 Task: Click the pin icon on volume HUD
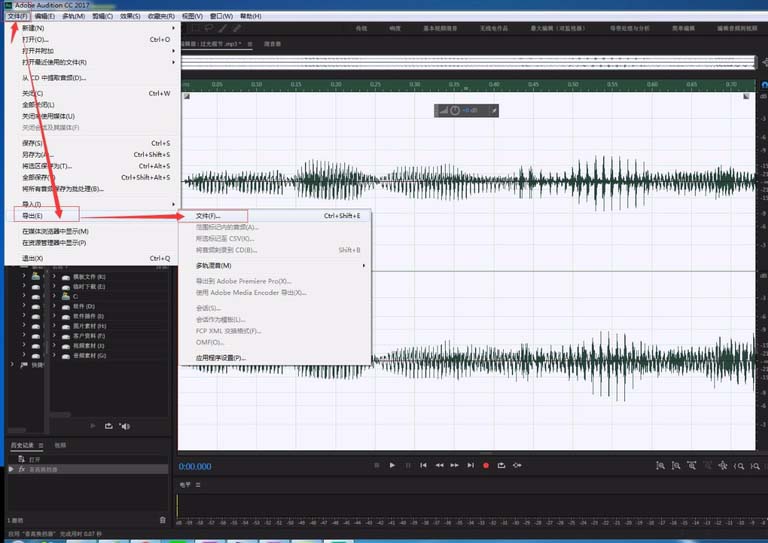493,110
